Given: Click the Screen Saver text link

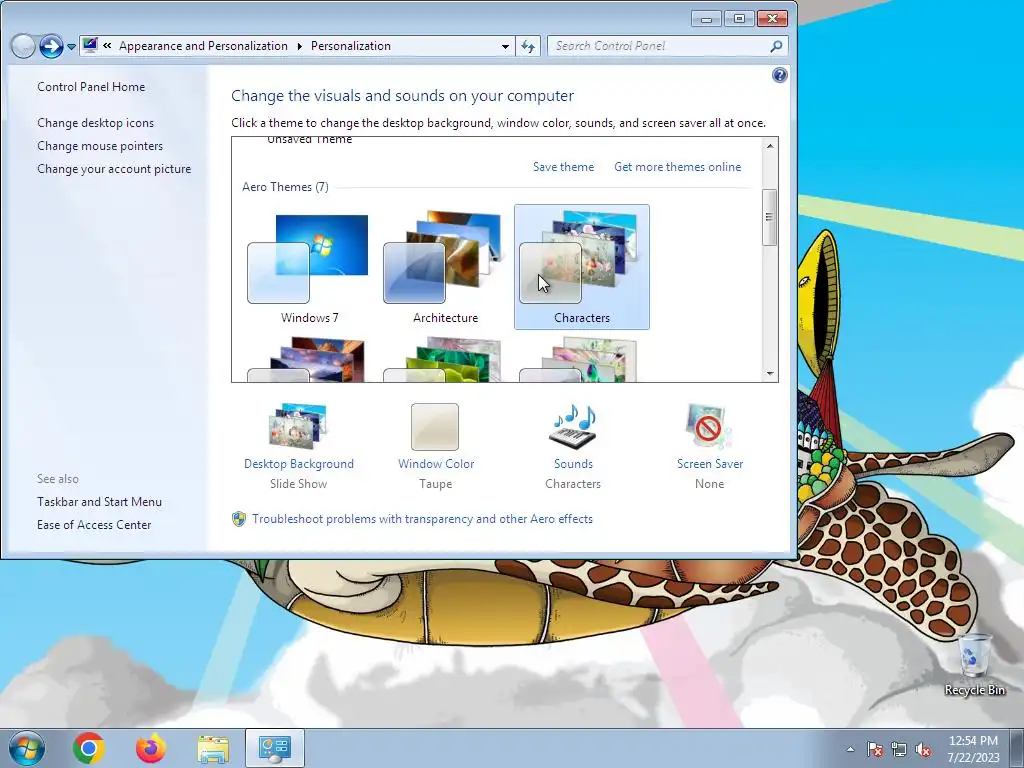Looking at the screenshot, I should pos(710,464).
